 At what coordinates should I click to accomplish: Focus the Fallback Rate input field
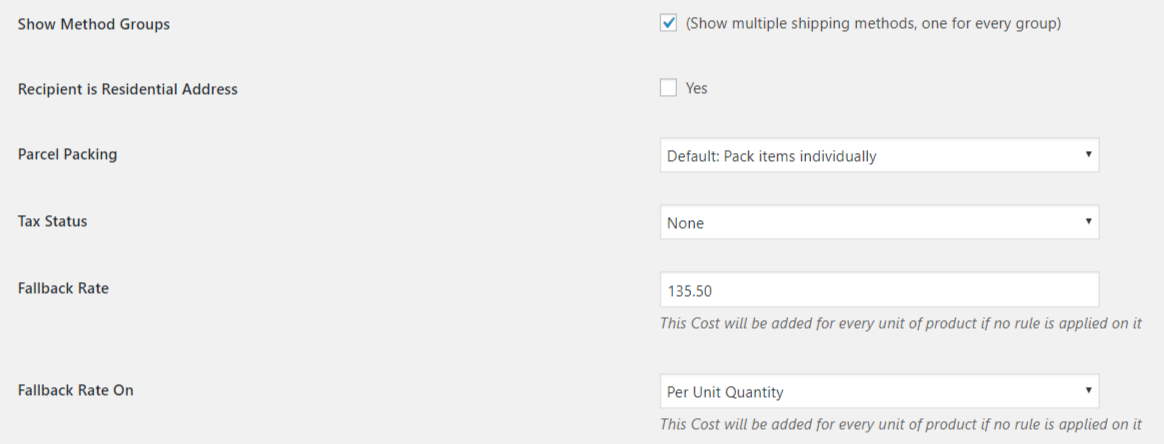click(879, 290)
